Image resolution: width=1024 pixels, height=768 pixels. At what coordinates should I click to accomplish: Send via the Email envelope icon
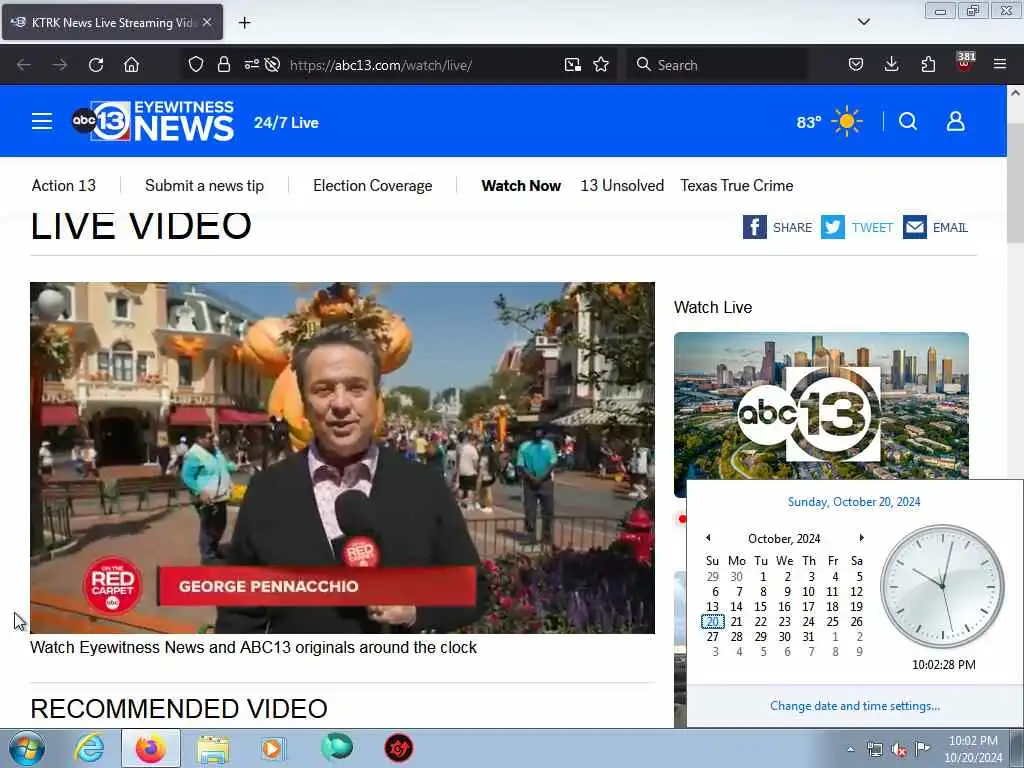(915, 227)
